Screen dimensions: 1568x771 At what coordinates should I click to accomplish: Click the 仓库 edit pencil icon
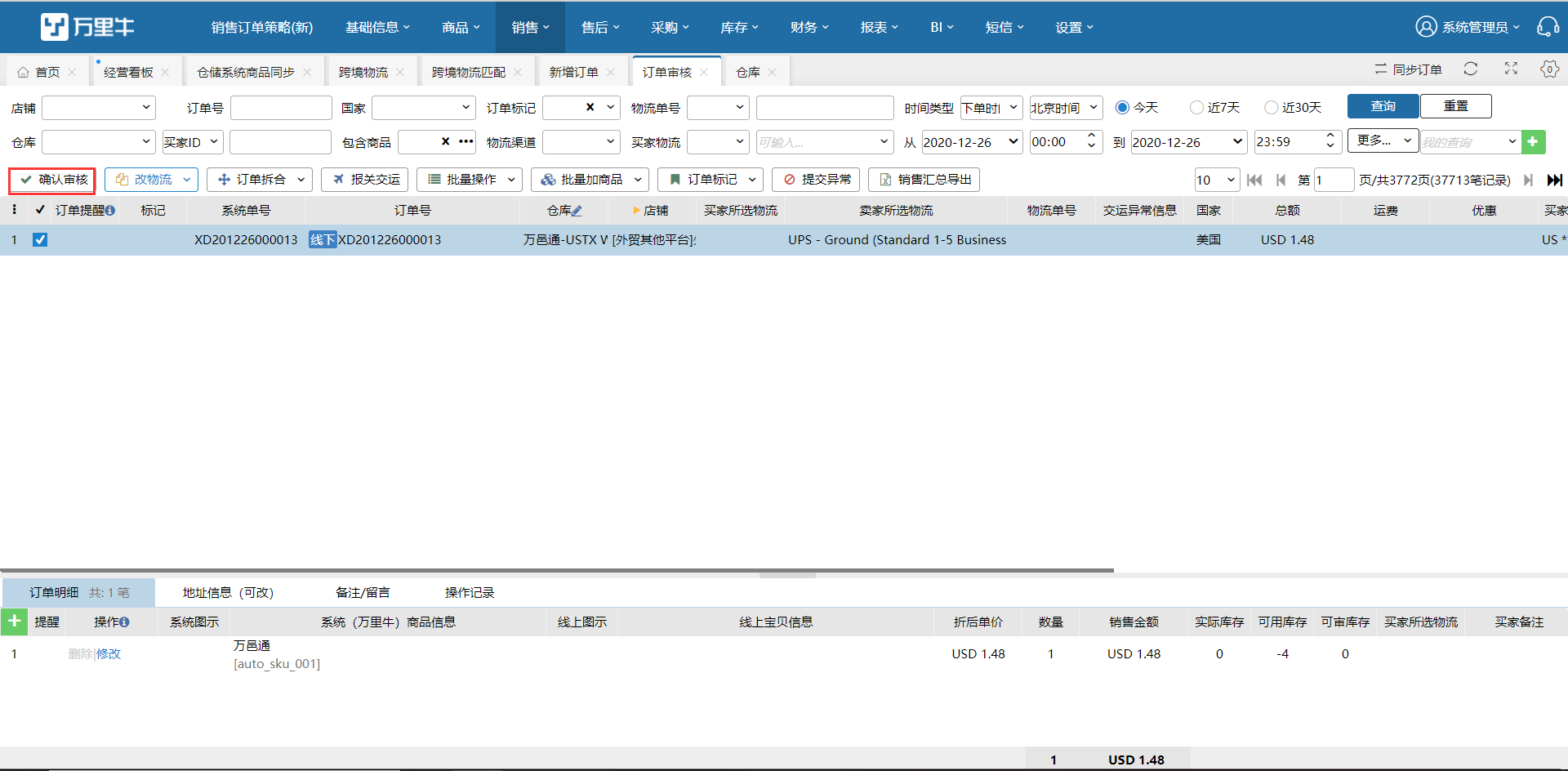click(x=577, y=211)
